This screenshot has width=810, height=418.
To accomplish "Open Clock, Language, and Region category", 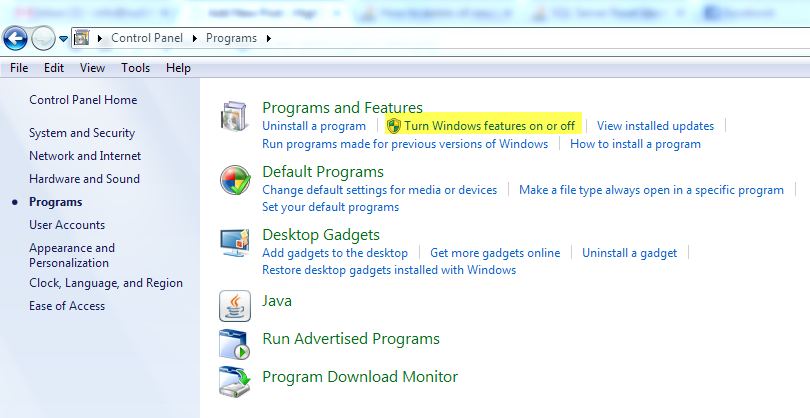I will click(x=106, y=283).
